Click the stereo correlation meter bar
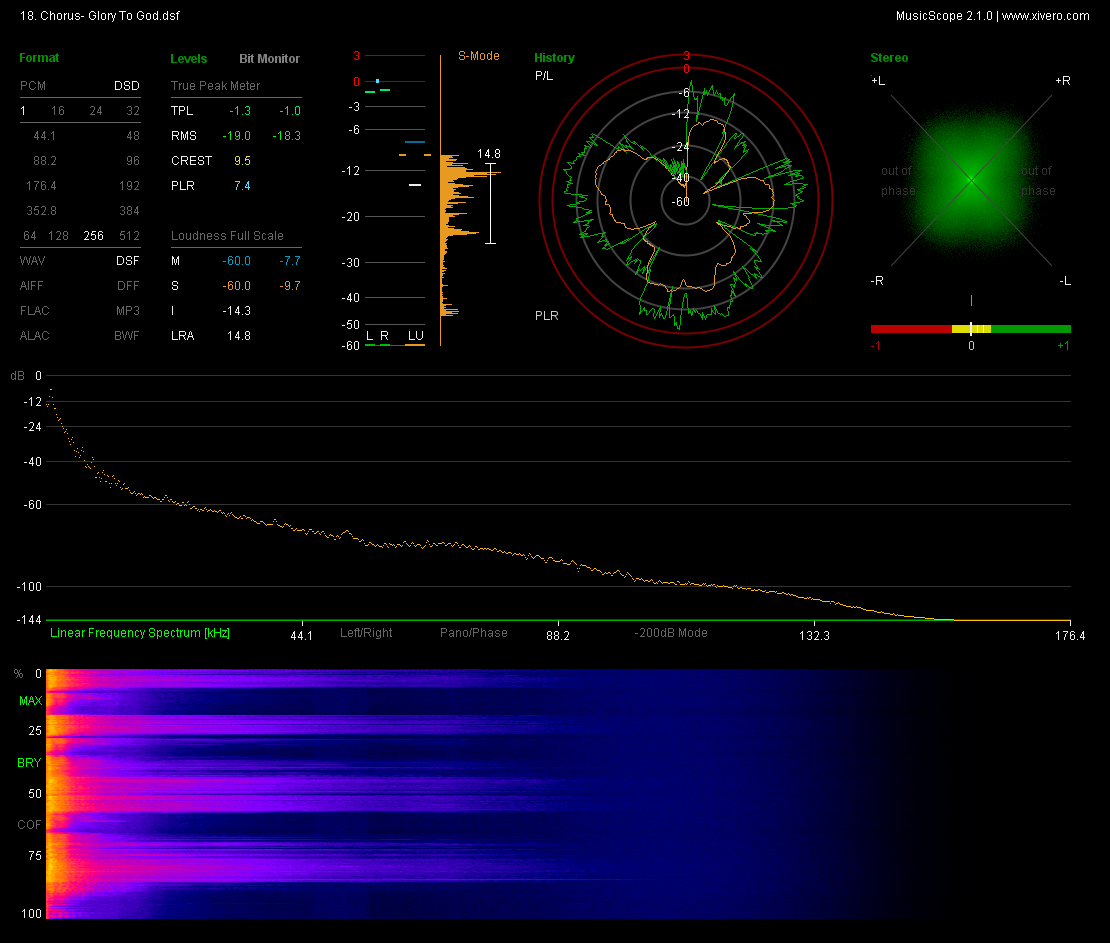This screenshot has height=945, width=1110. click(970, 328)
